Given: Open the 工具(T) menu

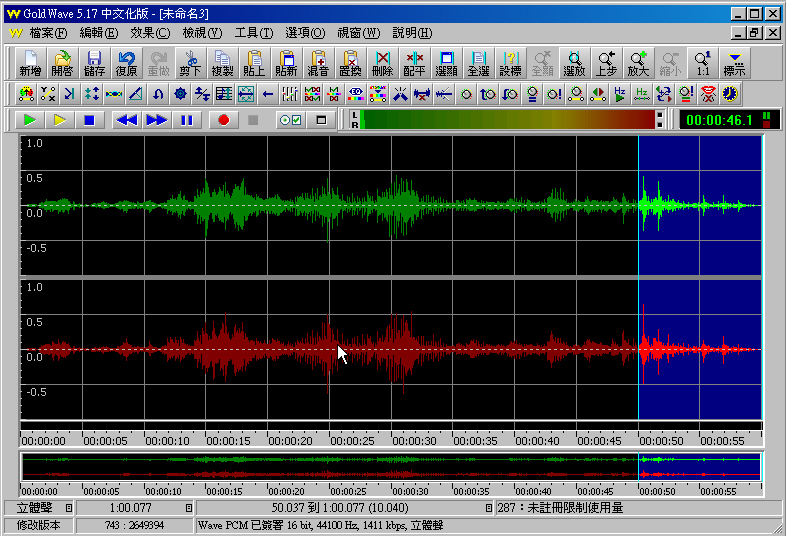Looking at the screenshot, I should (254, 33).
